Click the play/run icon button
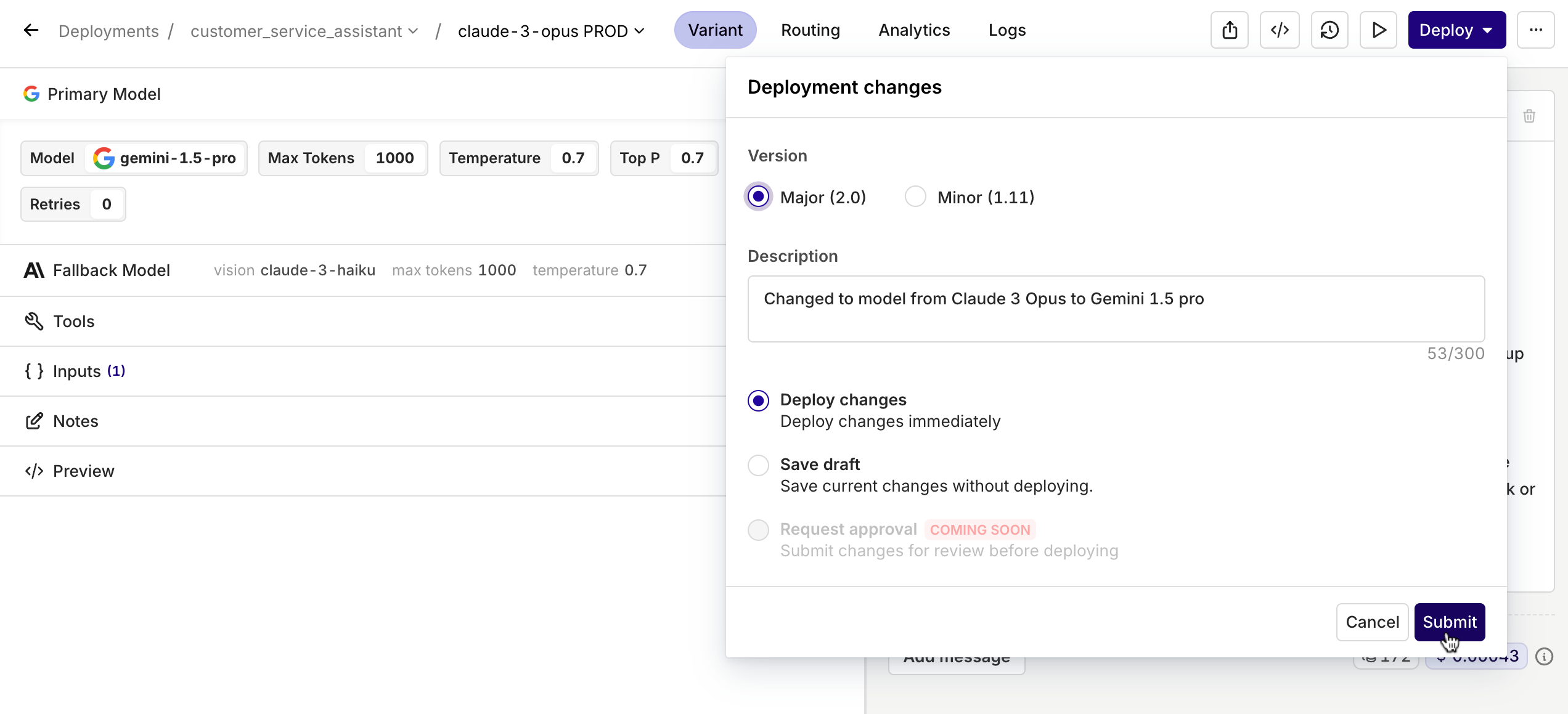The height and width of the screenshot is (714, 1568). (1378, 30)
